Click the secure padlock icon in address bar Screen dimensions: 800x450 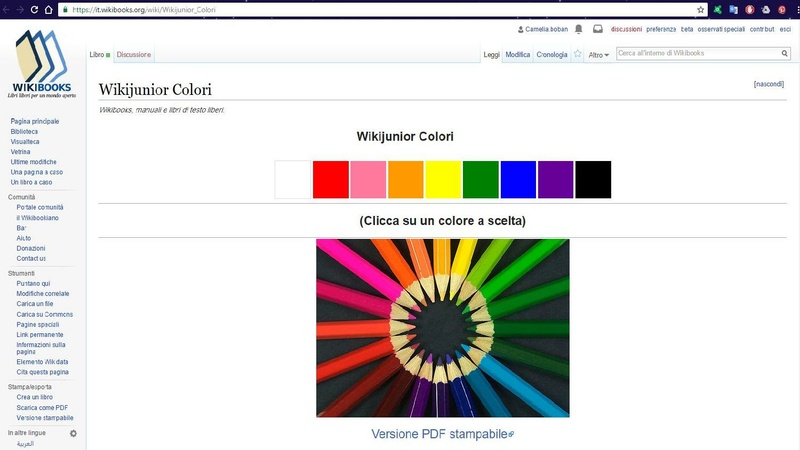click(x=65, y=9)
